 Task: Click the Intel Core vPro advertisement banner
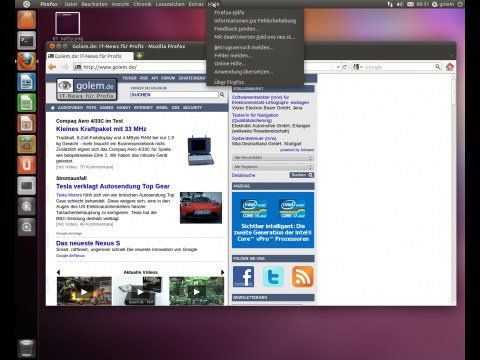pyautogui.click(x=273, y=220)
